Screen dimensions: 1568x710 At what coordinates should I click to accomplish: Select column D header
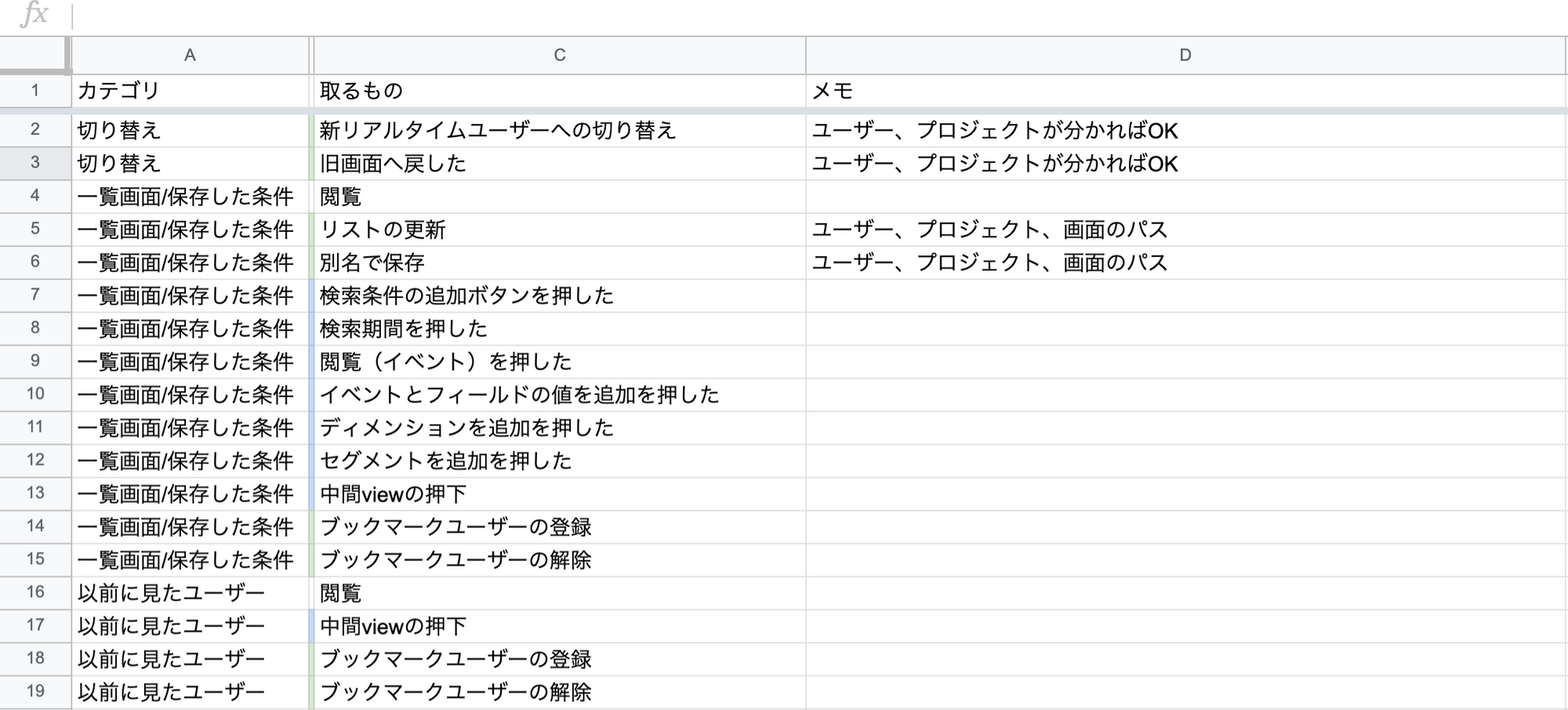coord(1185,55)
